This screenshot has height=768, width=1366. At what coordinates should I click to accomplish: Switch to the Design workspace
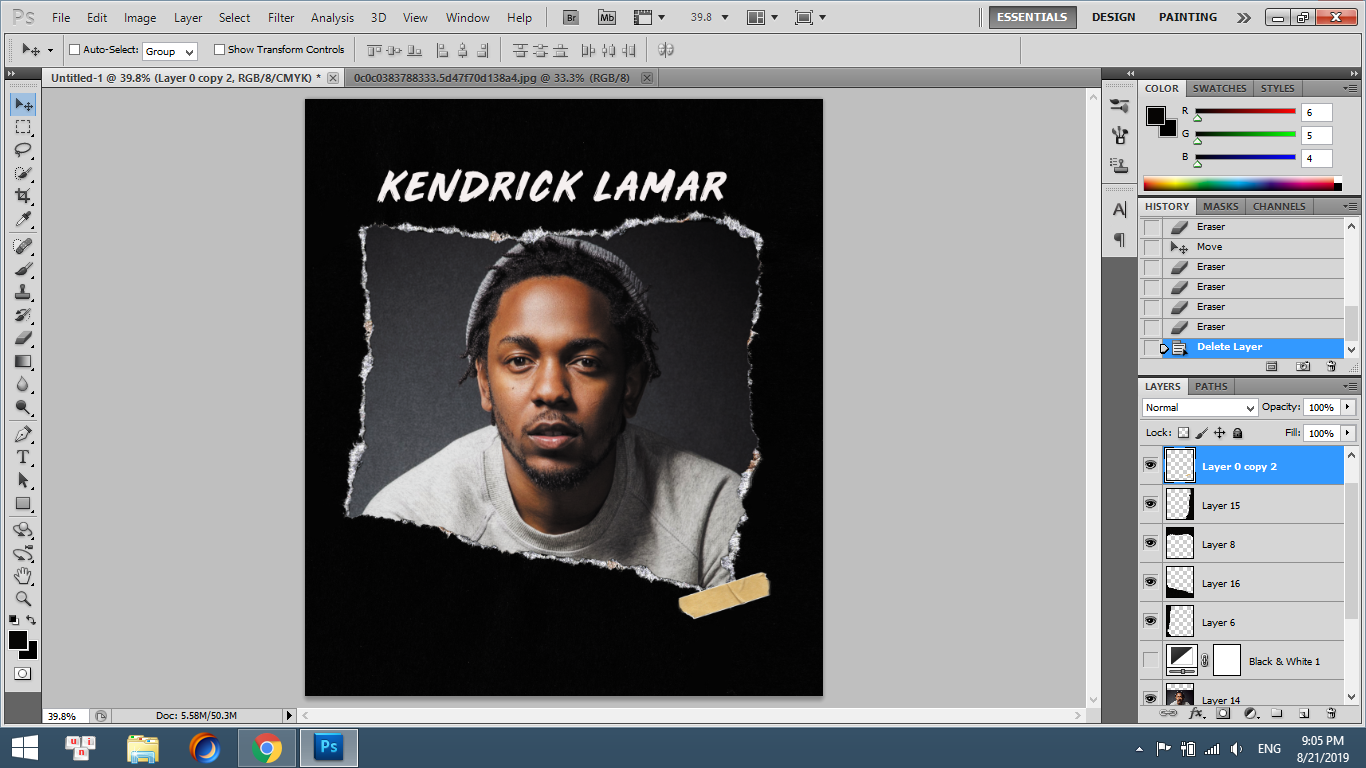click(1113, 17)
